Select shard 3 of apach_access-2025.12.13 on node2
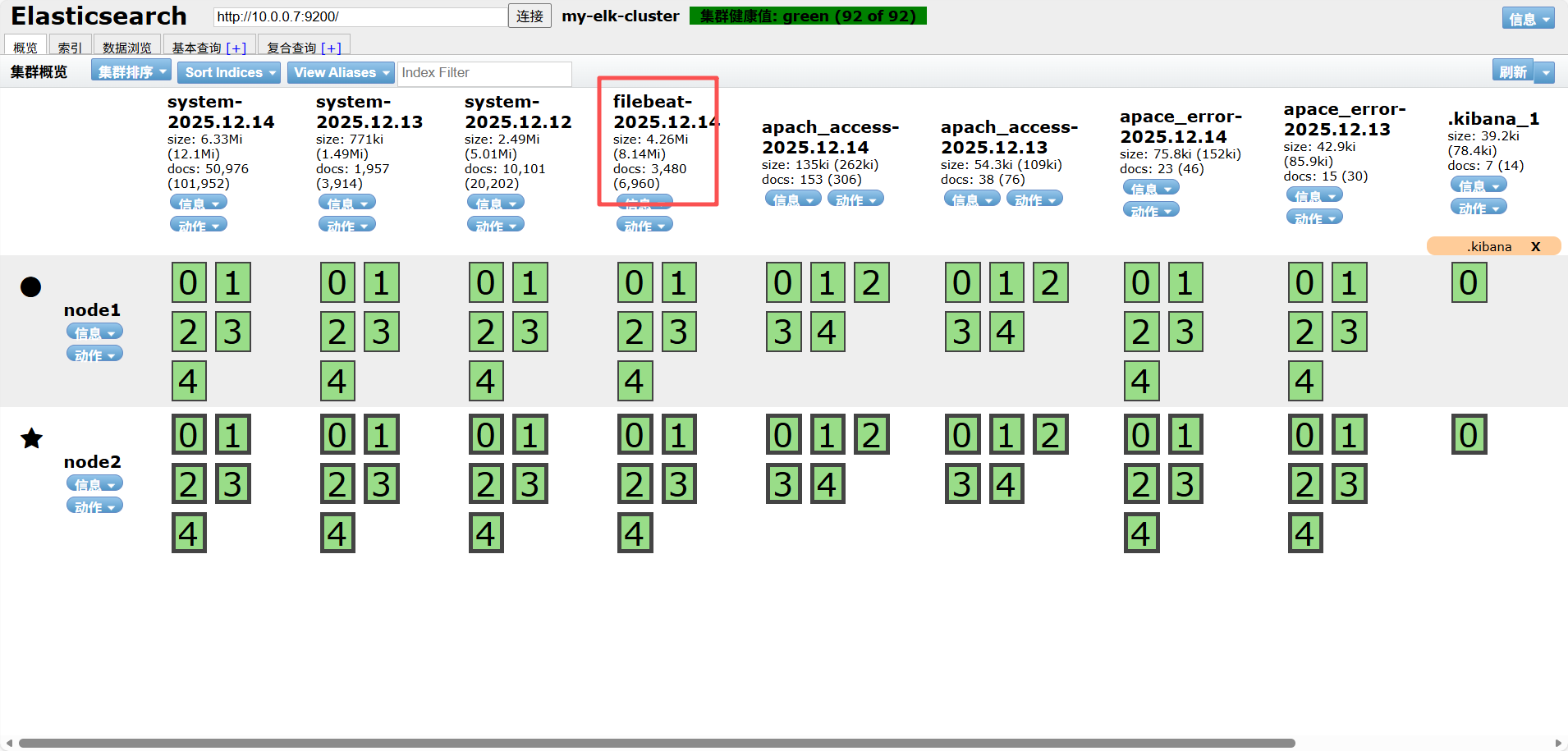 [962, 483]
